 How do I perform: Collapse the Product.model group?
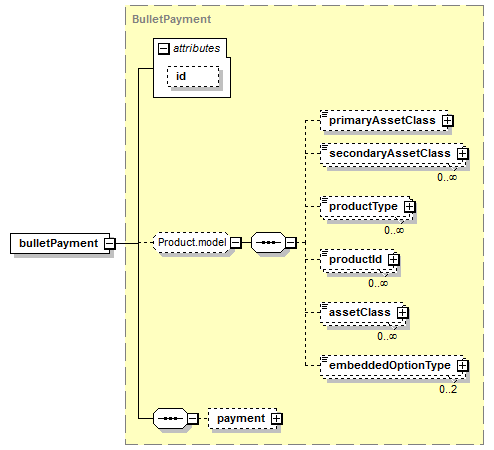click(236, 243)
